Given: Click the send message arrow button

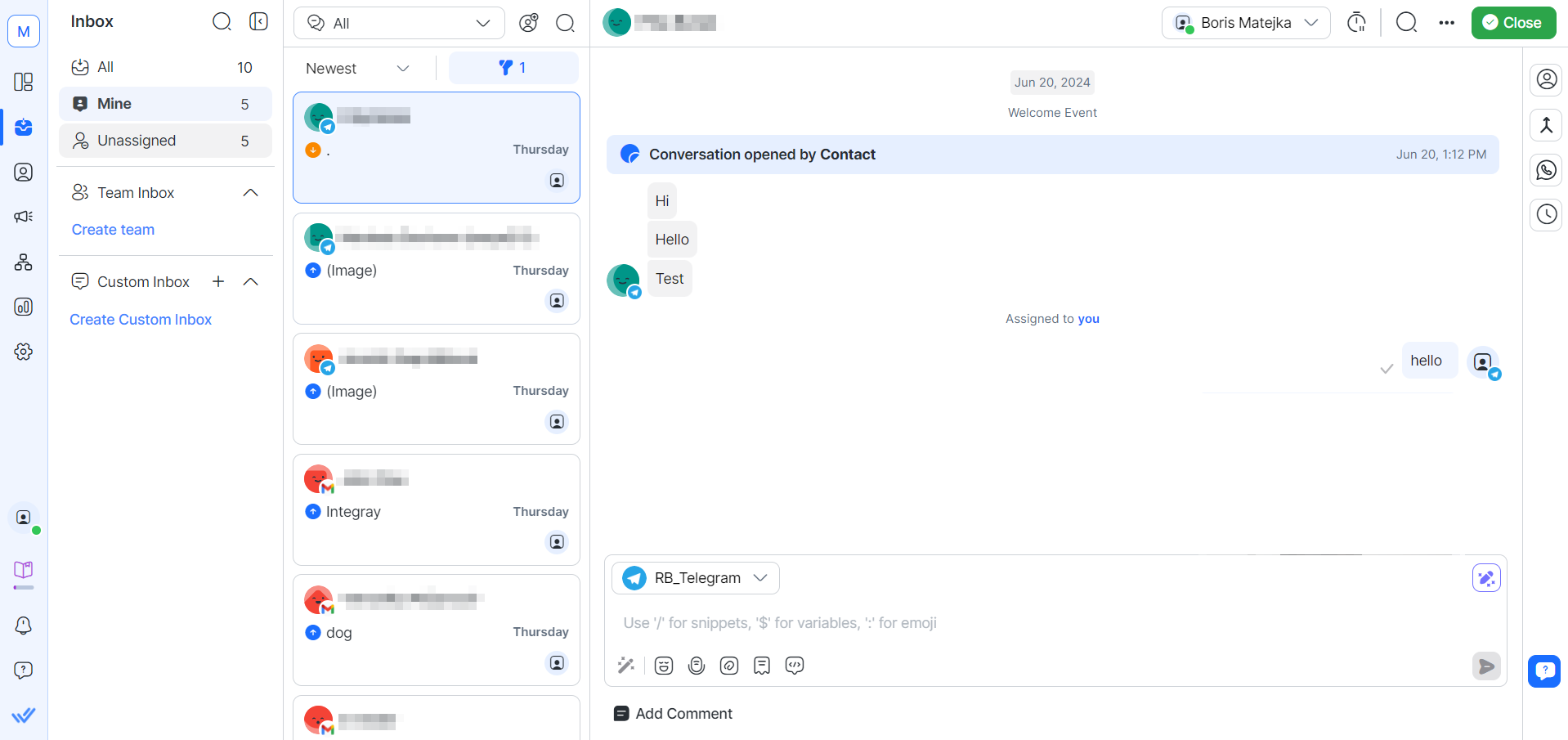Looking at the screenshot, I should (1486, 666).
